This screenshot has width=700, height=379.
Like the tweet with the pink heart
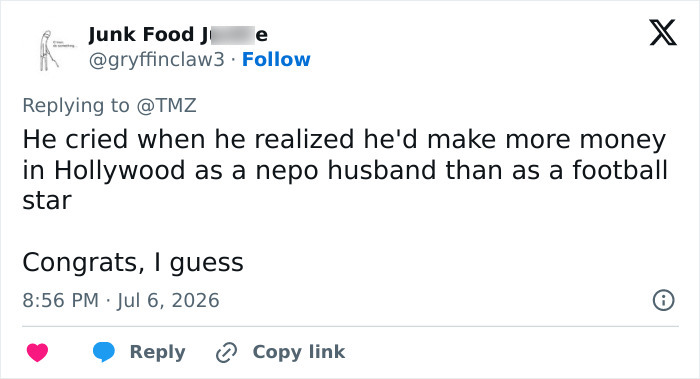point(38,352)
